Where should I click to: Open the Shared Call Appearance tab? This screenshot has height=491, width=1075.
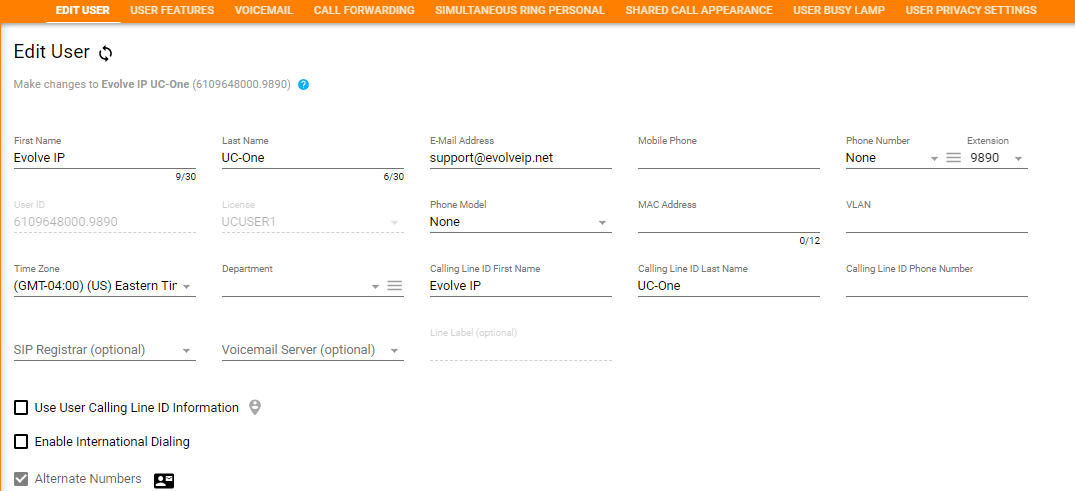click(x=699, y=10)
